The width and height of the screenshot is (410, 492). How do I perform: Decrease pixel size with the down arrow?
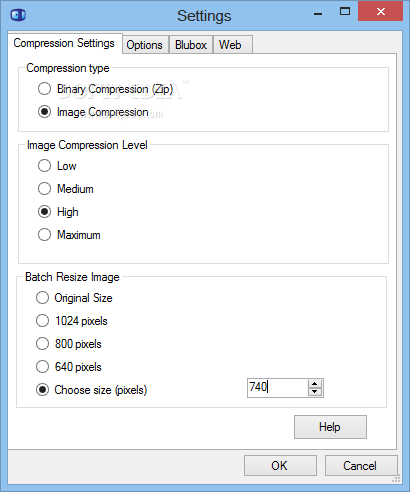315,392
